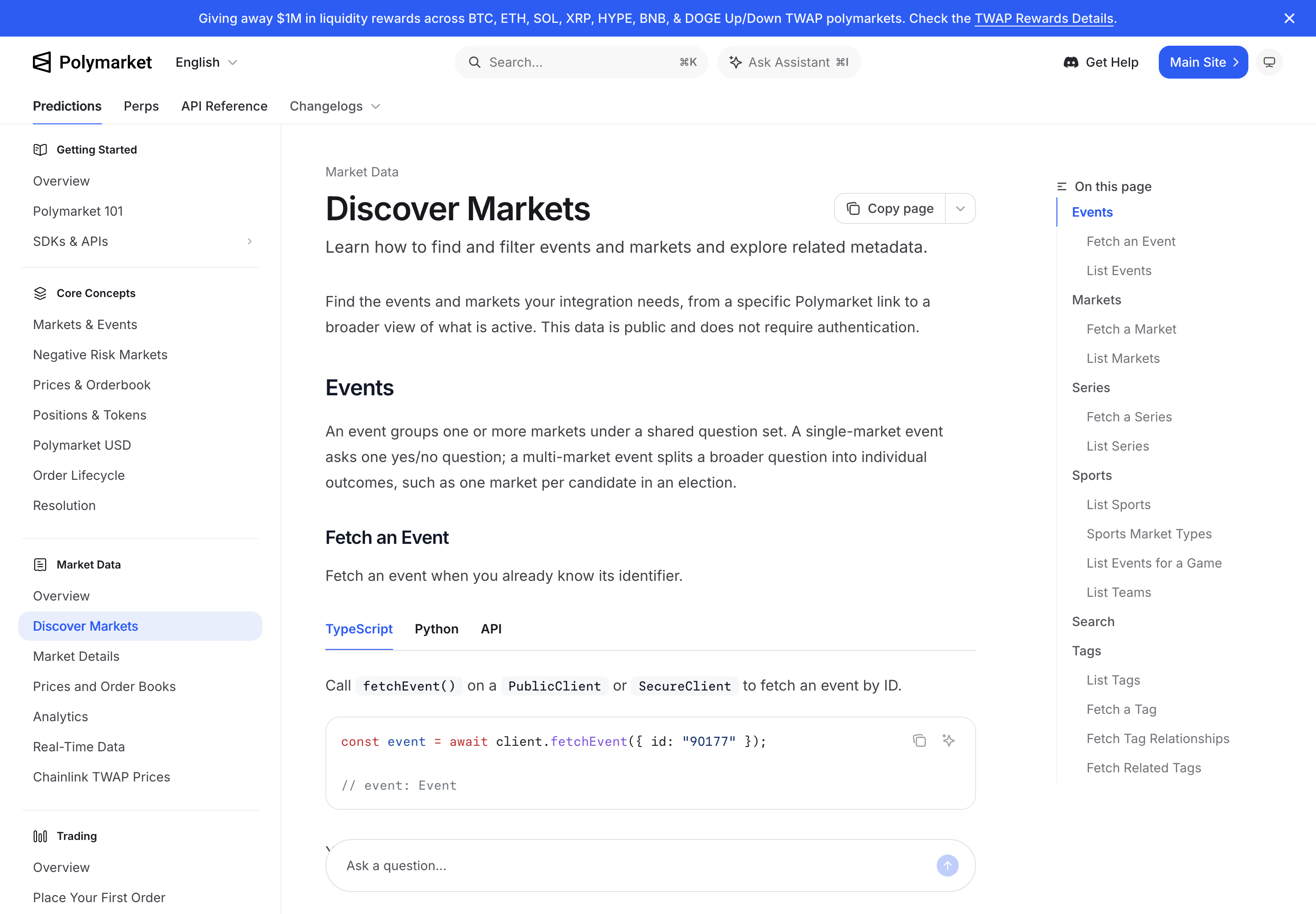The image size is (1316, 914).
Task: Open Chainlink TWAP Prices page
Action: [101, 777]
